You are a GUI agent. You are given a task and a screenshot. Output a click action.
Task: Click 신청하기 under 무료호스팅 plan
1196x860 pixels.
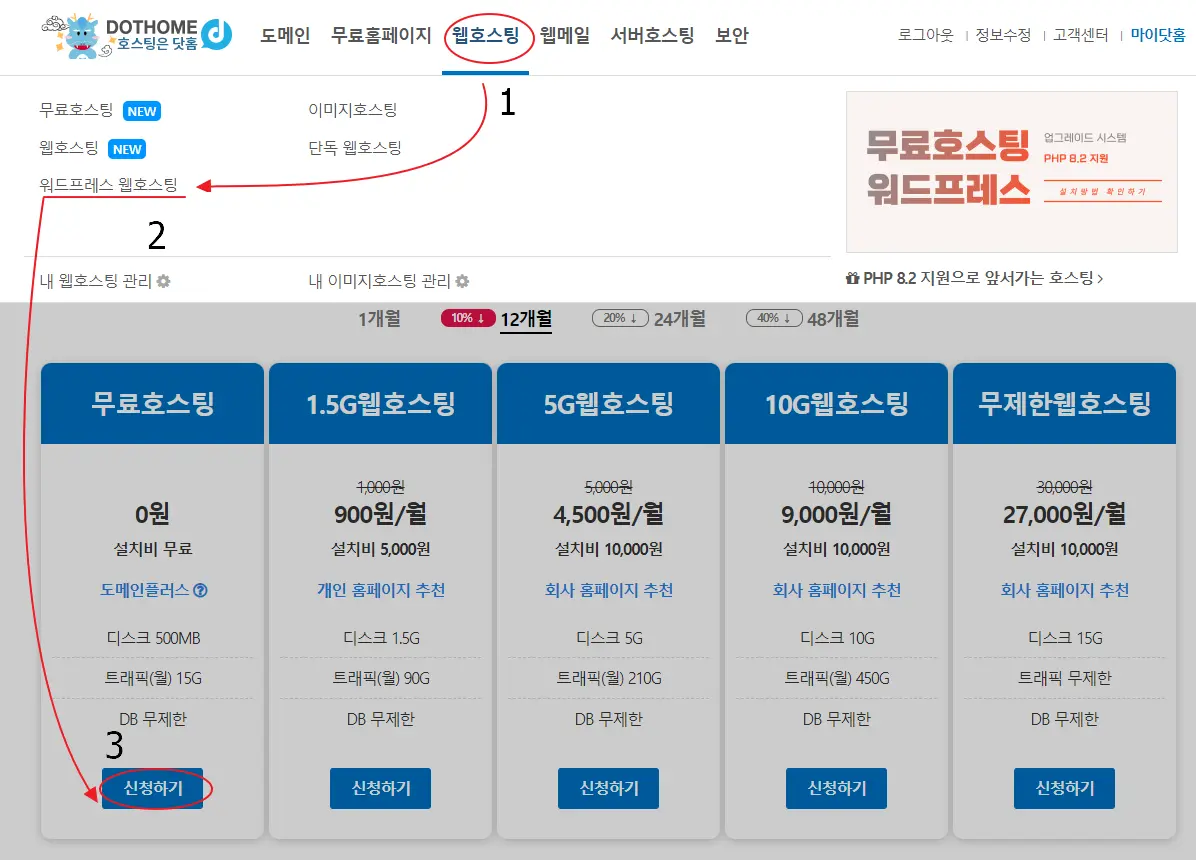(153, 788)
